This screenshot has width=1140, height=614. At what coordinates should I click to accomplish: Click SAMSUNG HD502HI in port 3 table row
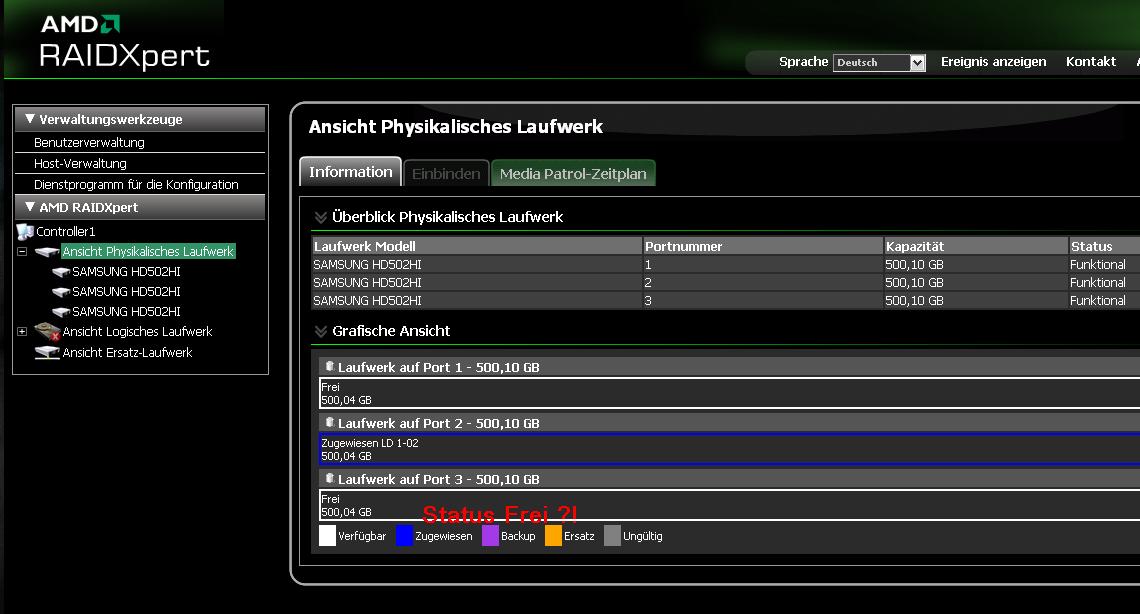coord(367,301)
